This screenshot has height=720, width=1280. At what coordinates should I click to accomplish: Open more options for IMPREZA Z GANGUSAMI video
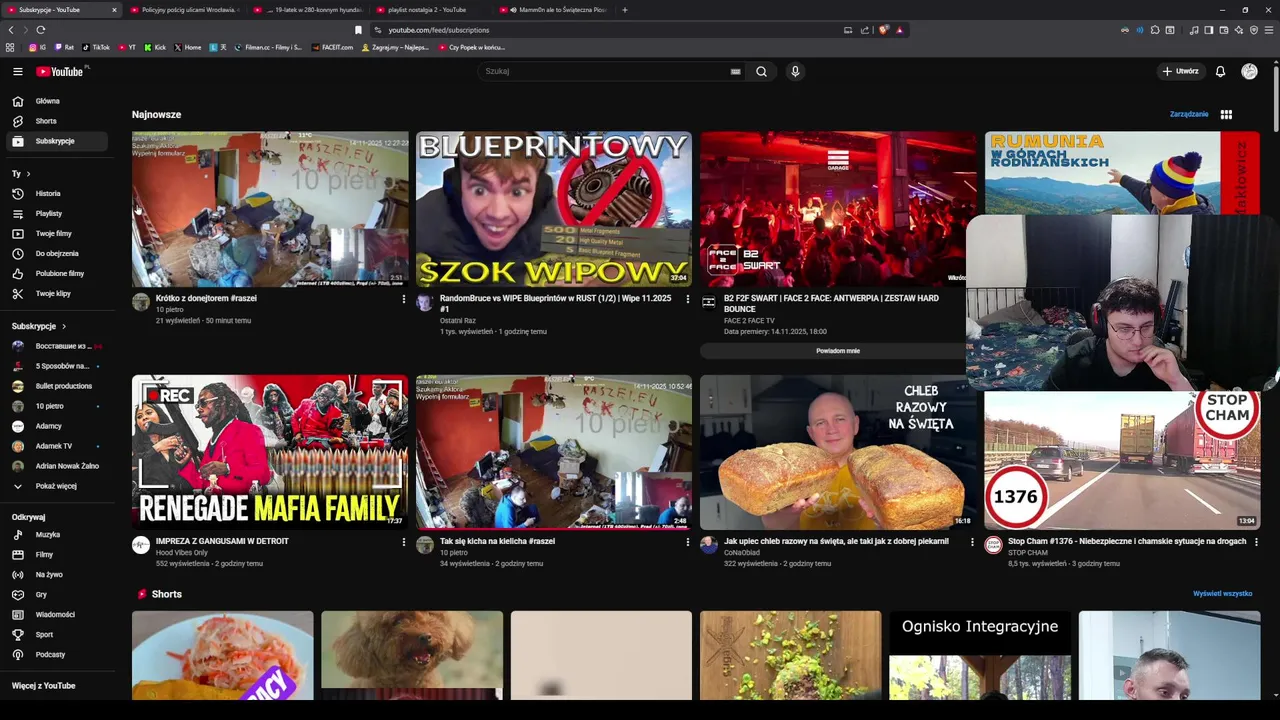[x=404, y=542]
